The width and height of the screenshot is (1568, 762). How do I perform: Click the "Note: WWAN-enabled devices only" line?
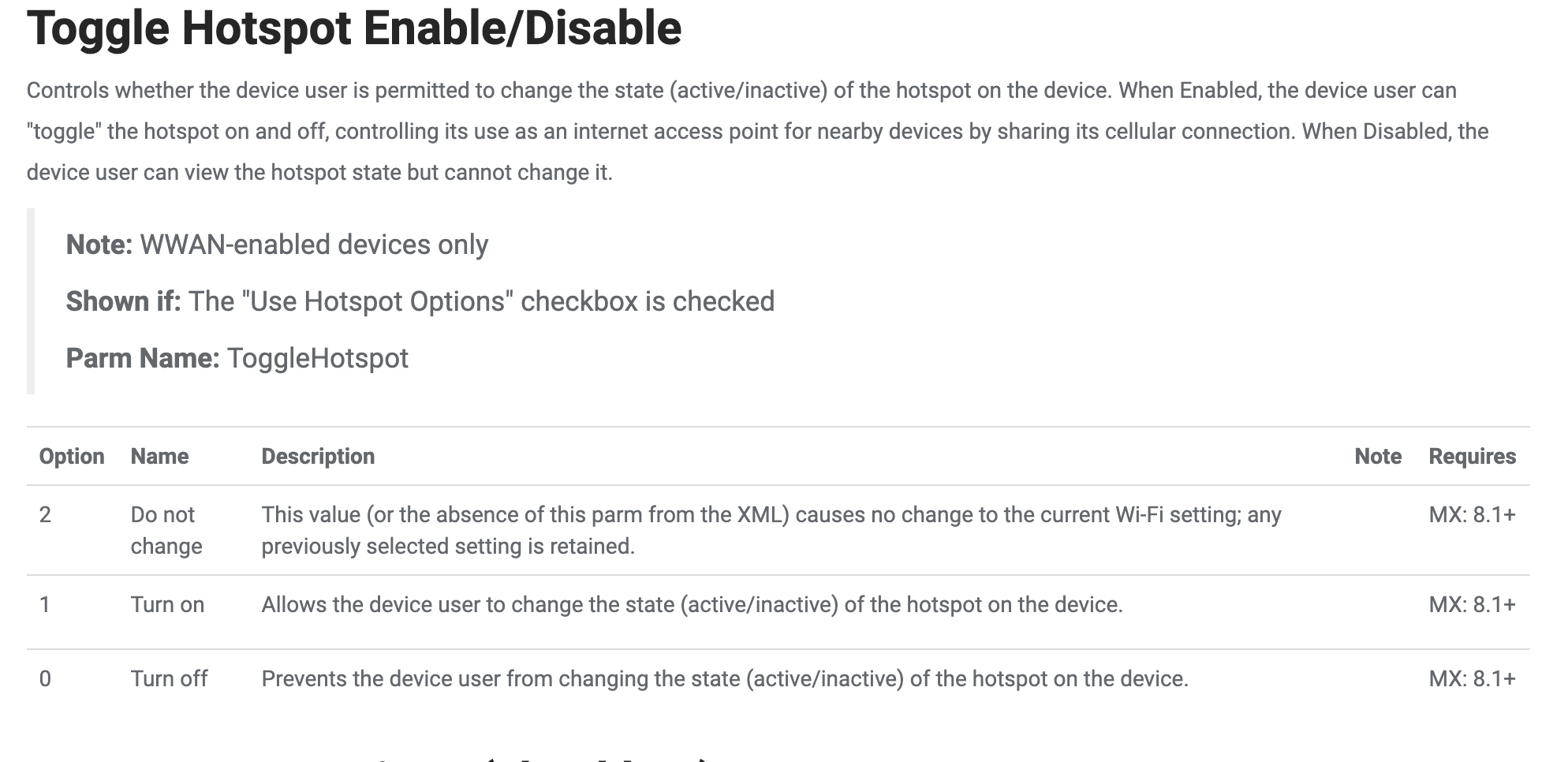tap(277, 245)
